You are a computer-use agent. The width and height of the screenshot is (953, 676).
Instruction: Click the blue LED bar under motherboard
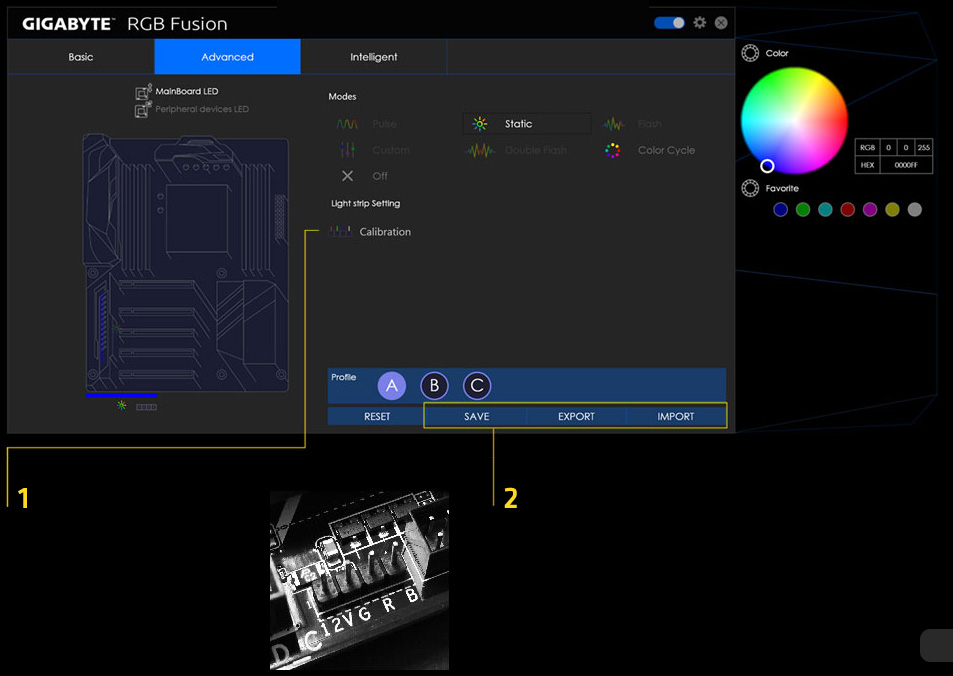tap(122, 395)
